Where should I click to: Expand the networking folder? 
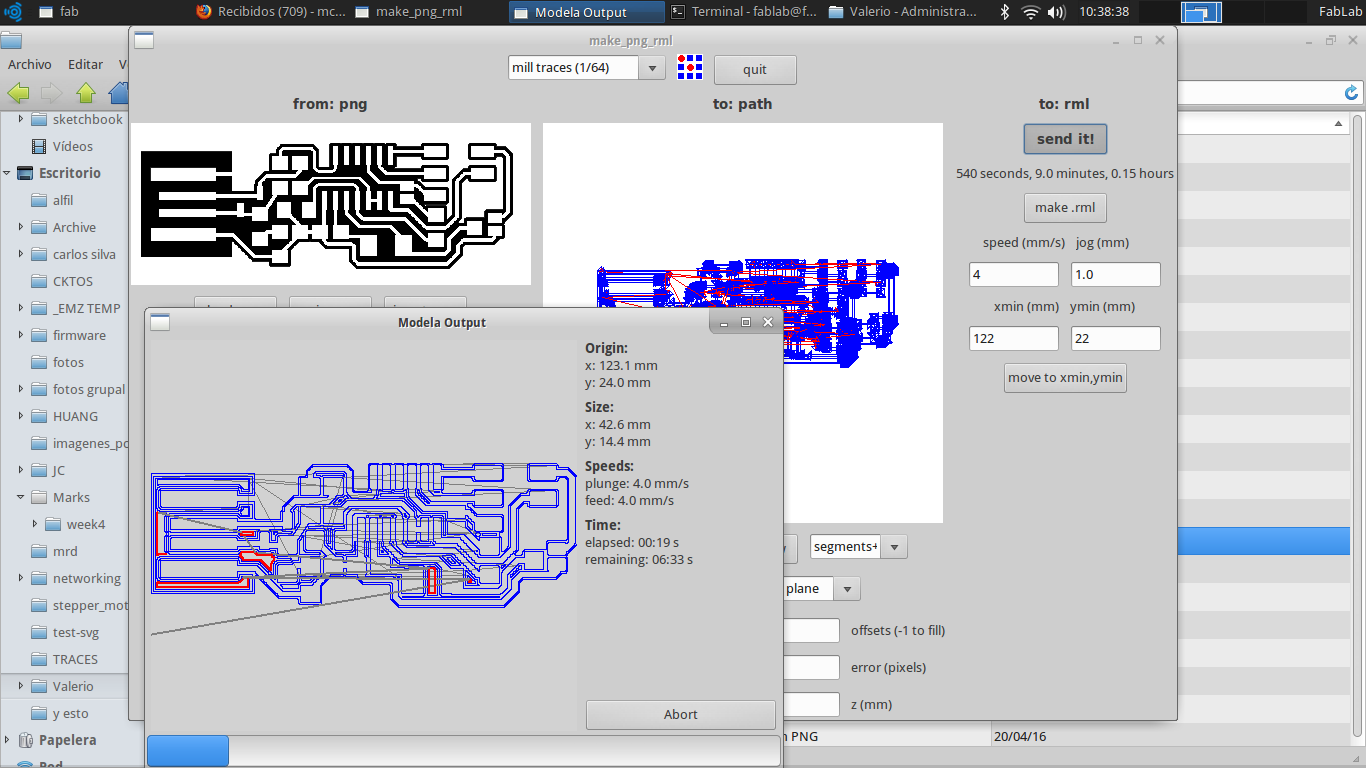[21, 578]
